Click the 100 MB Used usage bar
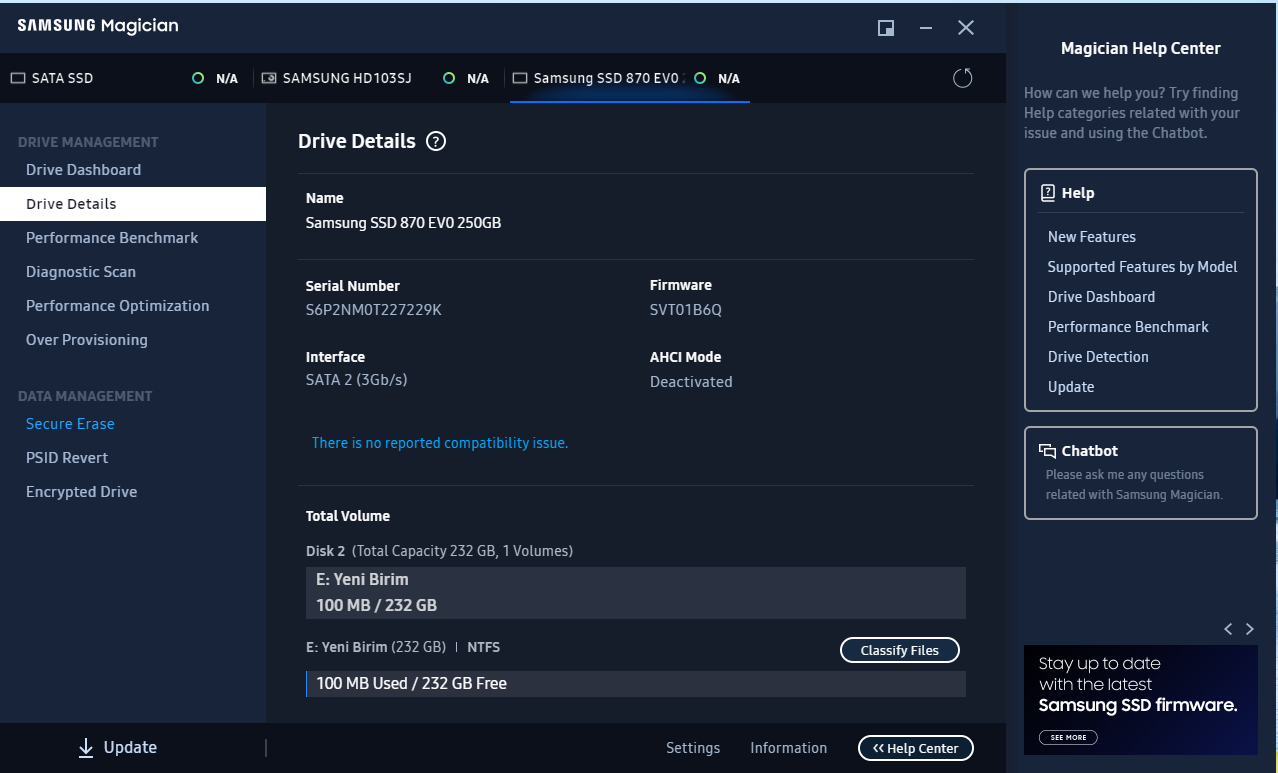 pos(636,684)
